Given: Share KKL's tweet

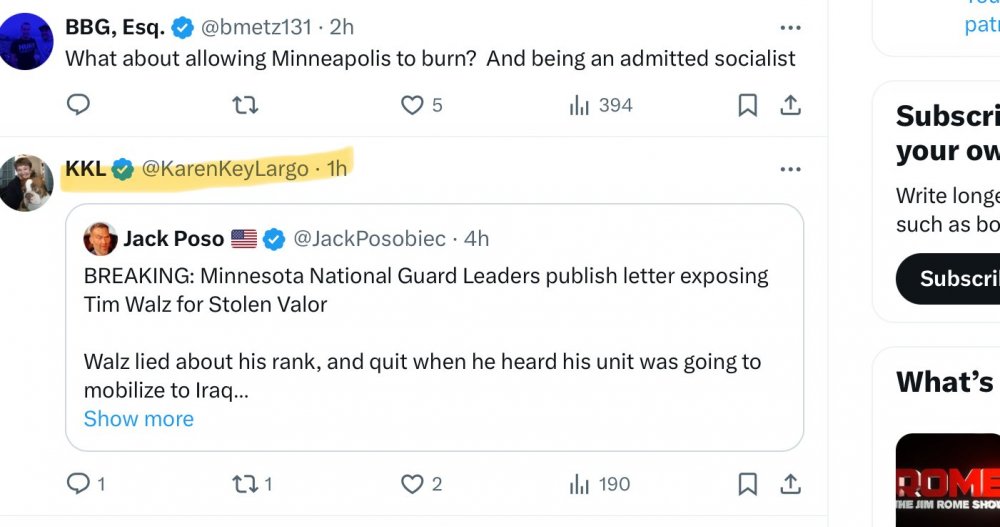Looking at the screenshot, I should coord(790,485).
